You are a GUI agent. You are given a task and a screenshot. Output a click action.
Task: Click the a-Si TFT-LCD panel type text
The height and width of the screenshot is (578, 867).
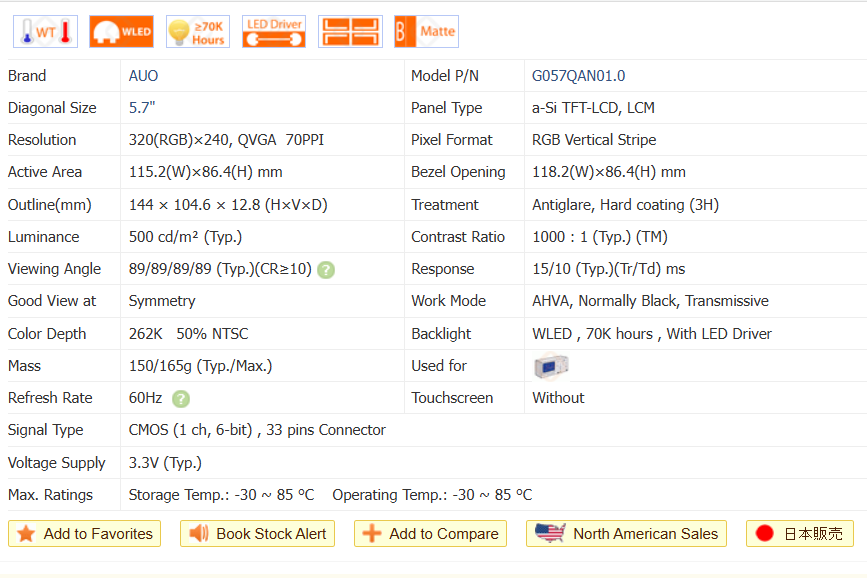click(x=593, y=108)
